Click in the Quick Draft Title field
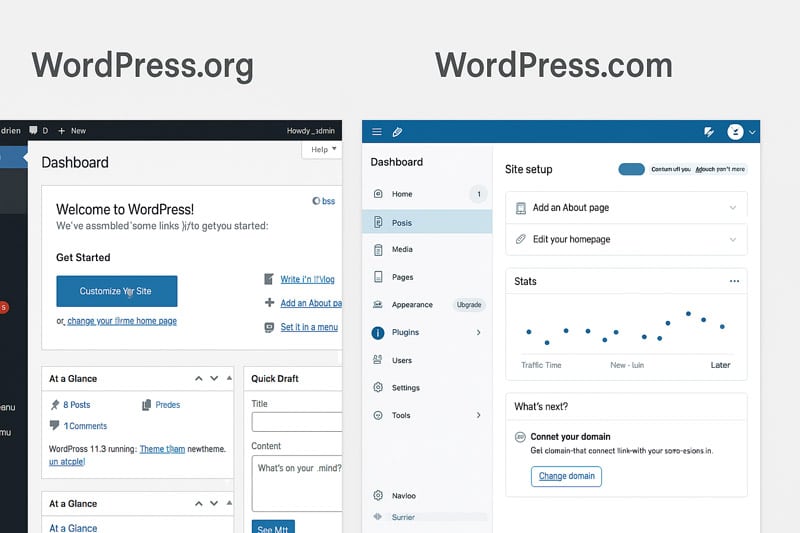 click(297, 422)
